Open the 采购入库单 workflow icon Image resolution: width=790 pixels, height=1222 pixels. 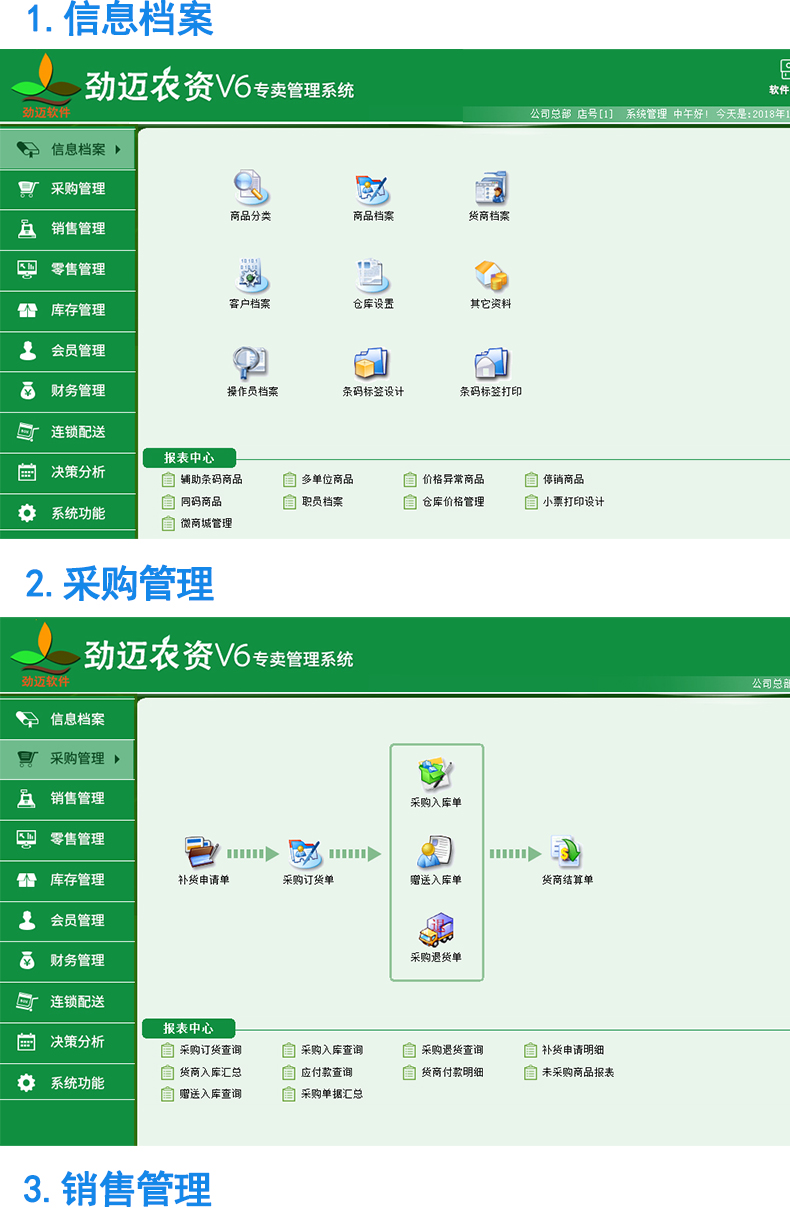tap(436, 783)
